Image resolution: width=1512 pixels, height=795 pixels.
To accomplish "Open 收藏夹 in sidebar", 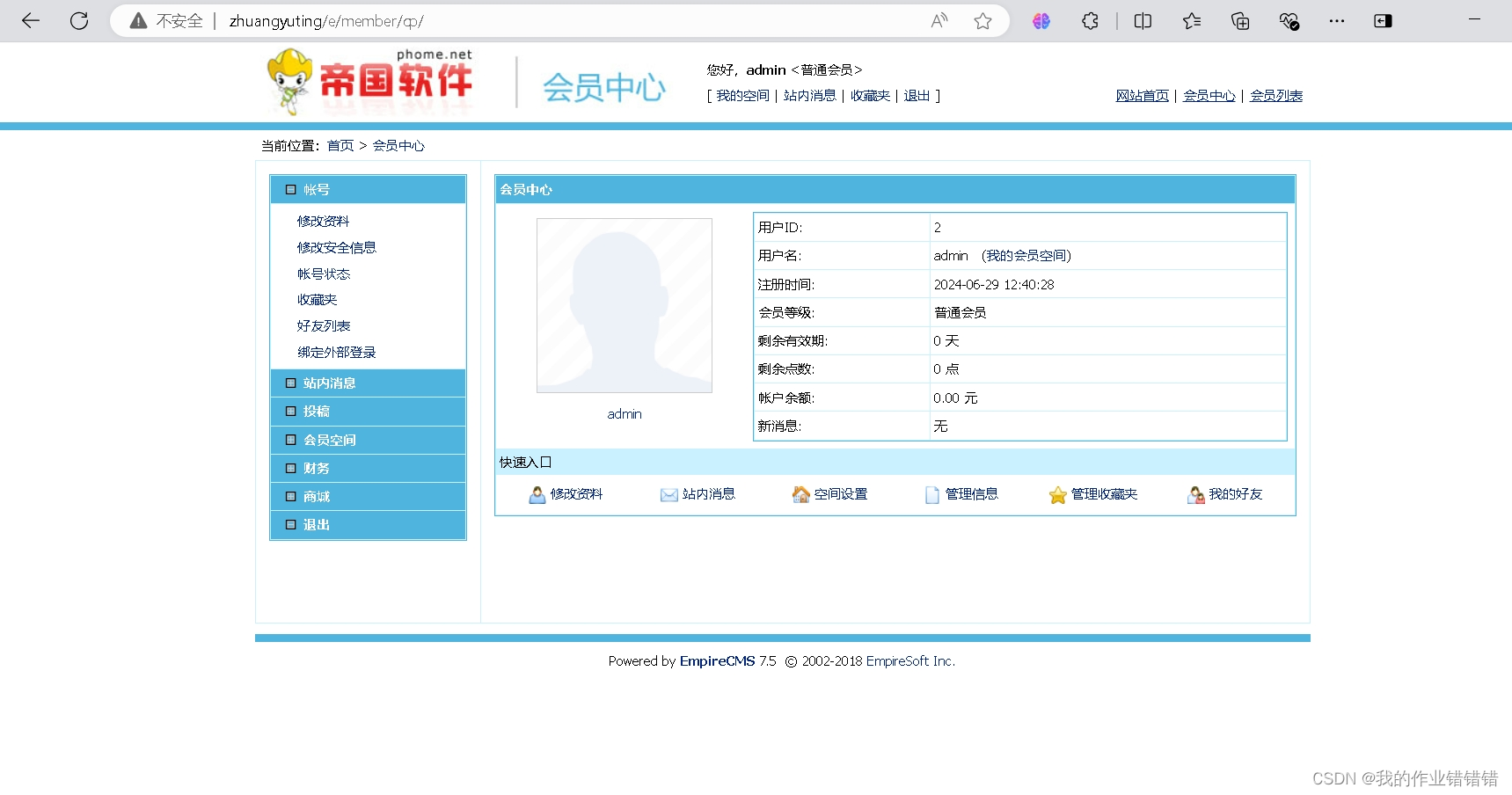I will [x=317, y=300].
